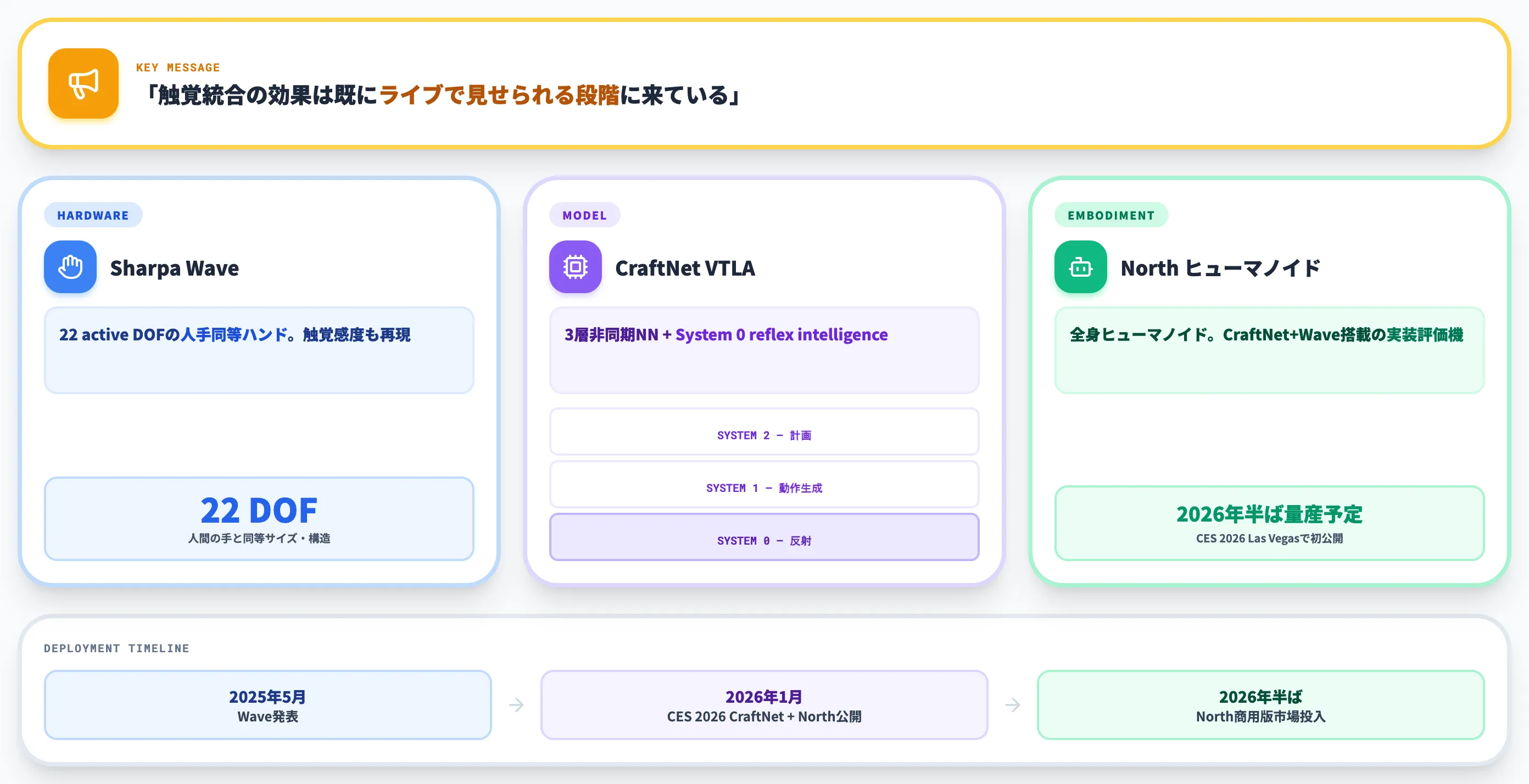Open the 2026年半ば North商用版市場投入 timeline card
Screen dimensions: 1529x784
(x=1261, y=705)
